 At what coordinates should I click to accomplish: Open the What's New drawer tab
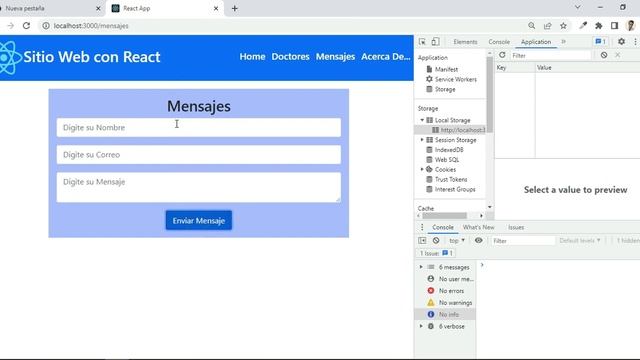click(x=478, y=227)
